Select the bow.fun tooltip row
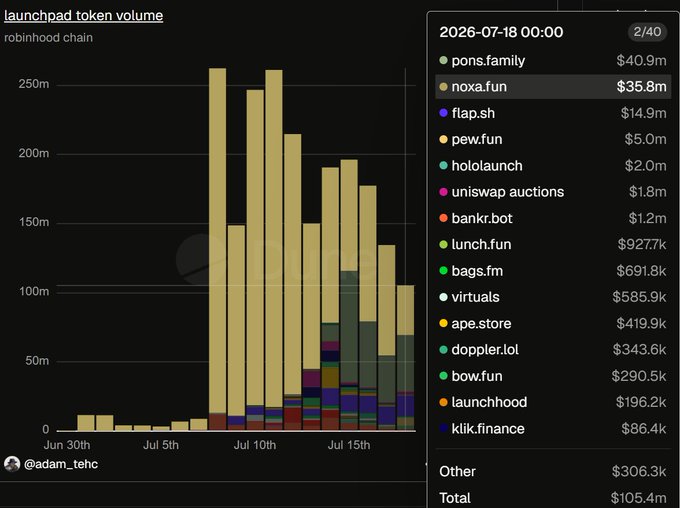Image resolution: width=680 pixels, height=508 pixels. [x=553, y=376]
